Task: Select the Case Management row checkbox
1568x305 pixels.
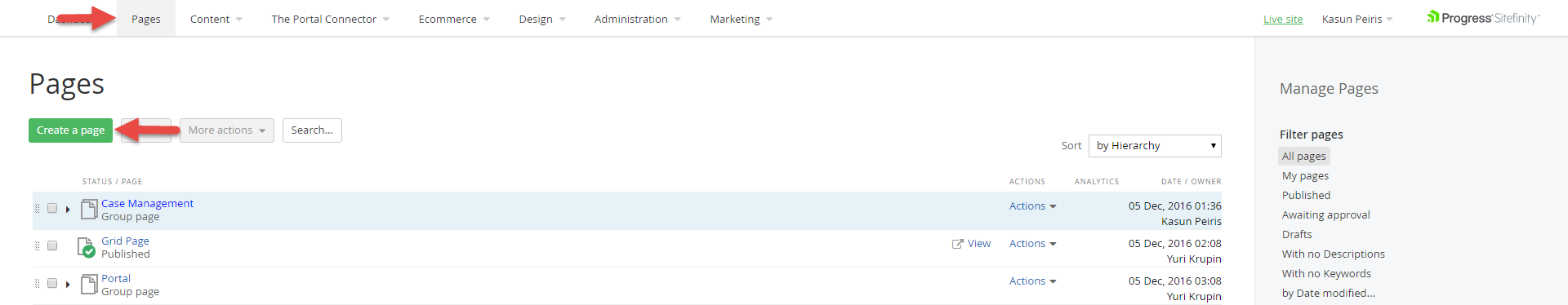Action: point(52,208)
